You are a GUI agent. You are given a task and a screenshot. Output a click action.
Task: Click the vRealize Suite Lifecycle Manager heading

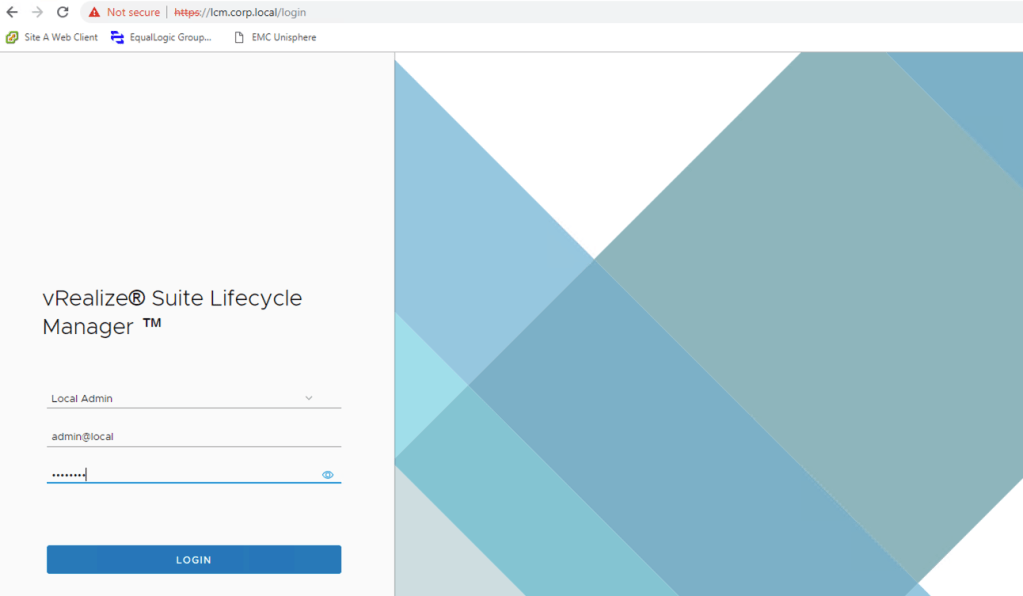click(172, 312)
